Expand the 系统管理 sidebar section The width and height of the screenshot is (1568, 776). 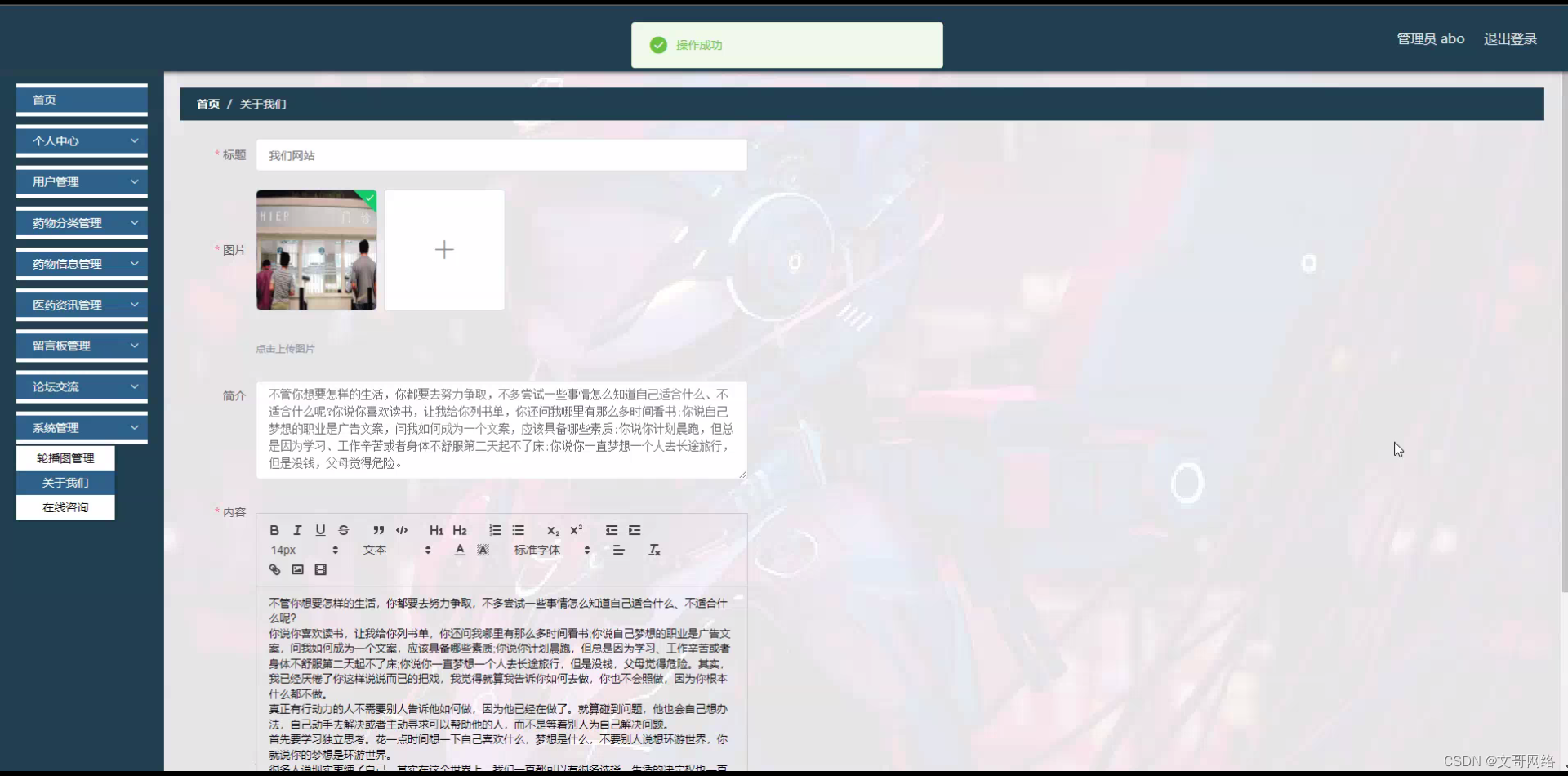[x=81, y=426]
